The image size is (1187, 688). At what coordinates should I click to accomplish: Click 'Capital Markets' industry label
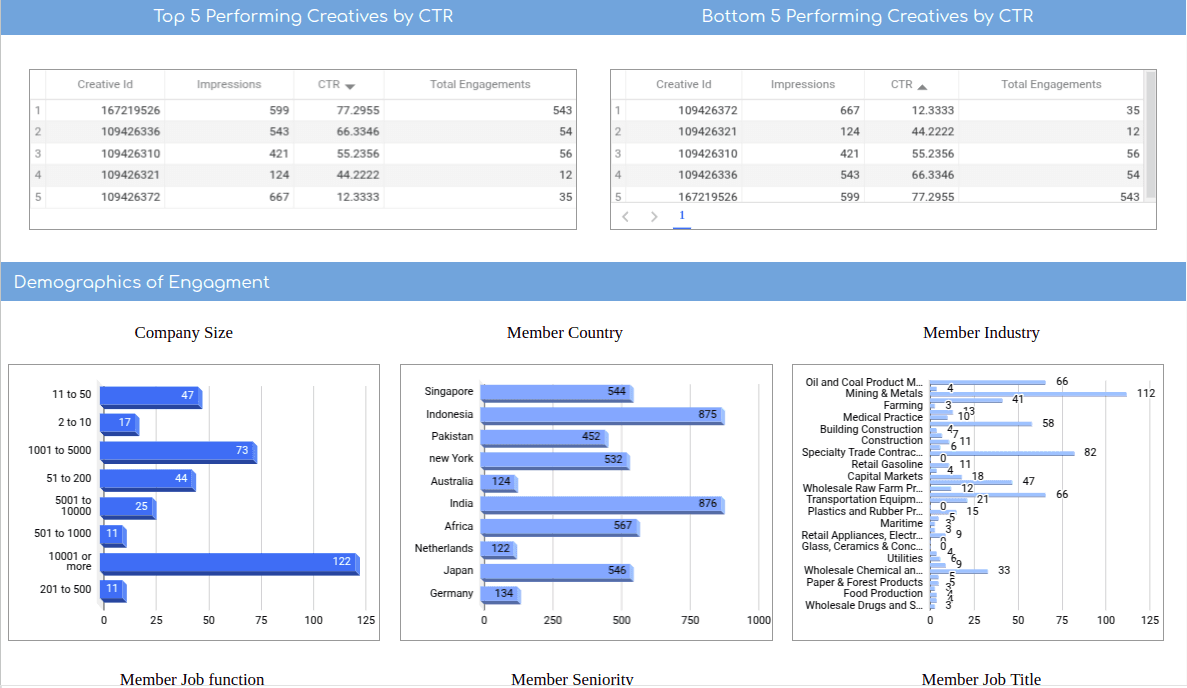click(884, 477)
